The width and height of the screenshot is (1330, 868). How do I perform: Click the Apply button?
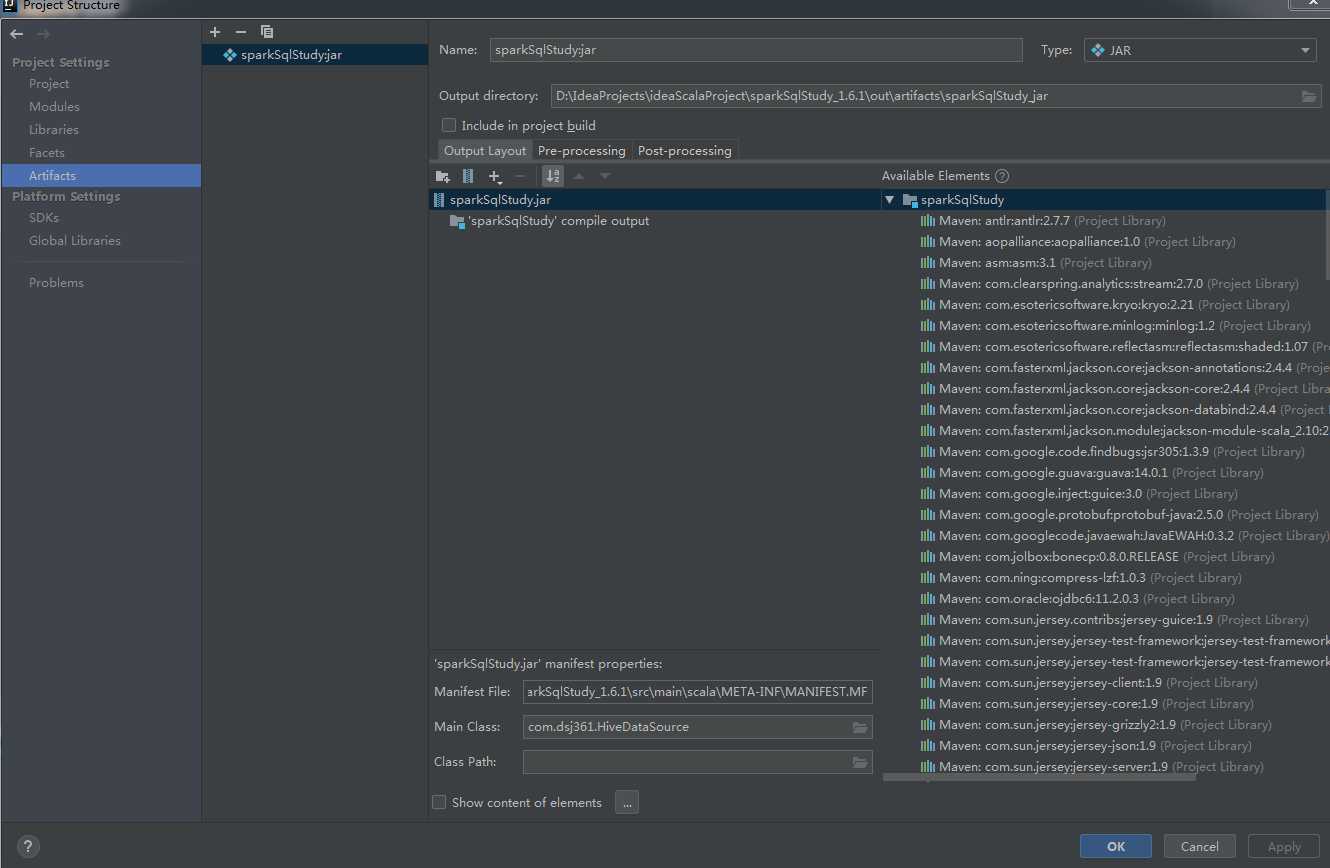click(x=1284, y=846)
